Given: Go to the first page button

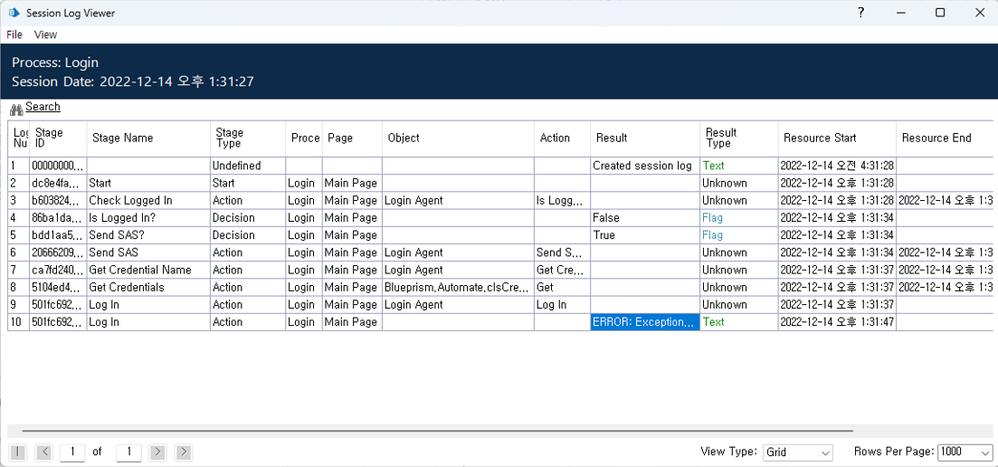Looking at the screenshot, I should click(17, 452).
